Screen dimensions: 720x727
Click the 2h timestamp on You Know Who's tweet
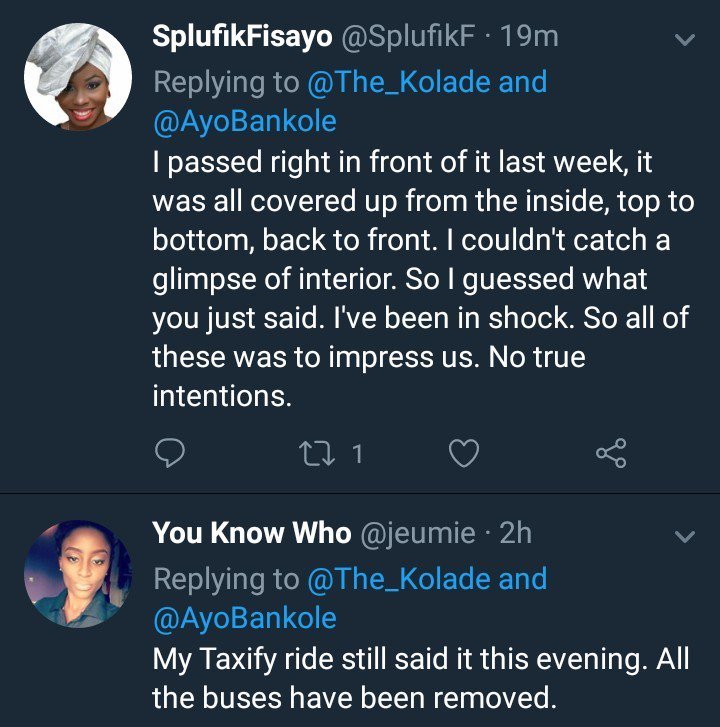(516, 533)
